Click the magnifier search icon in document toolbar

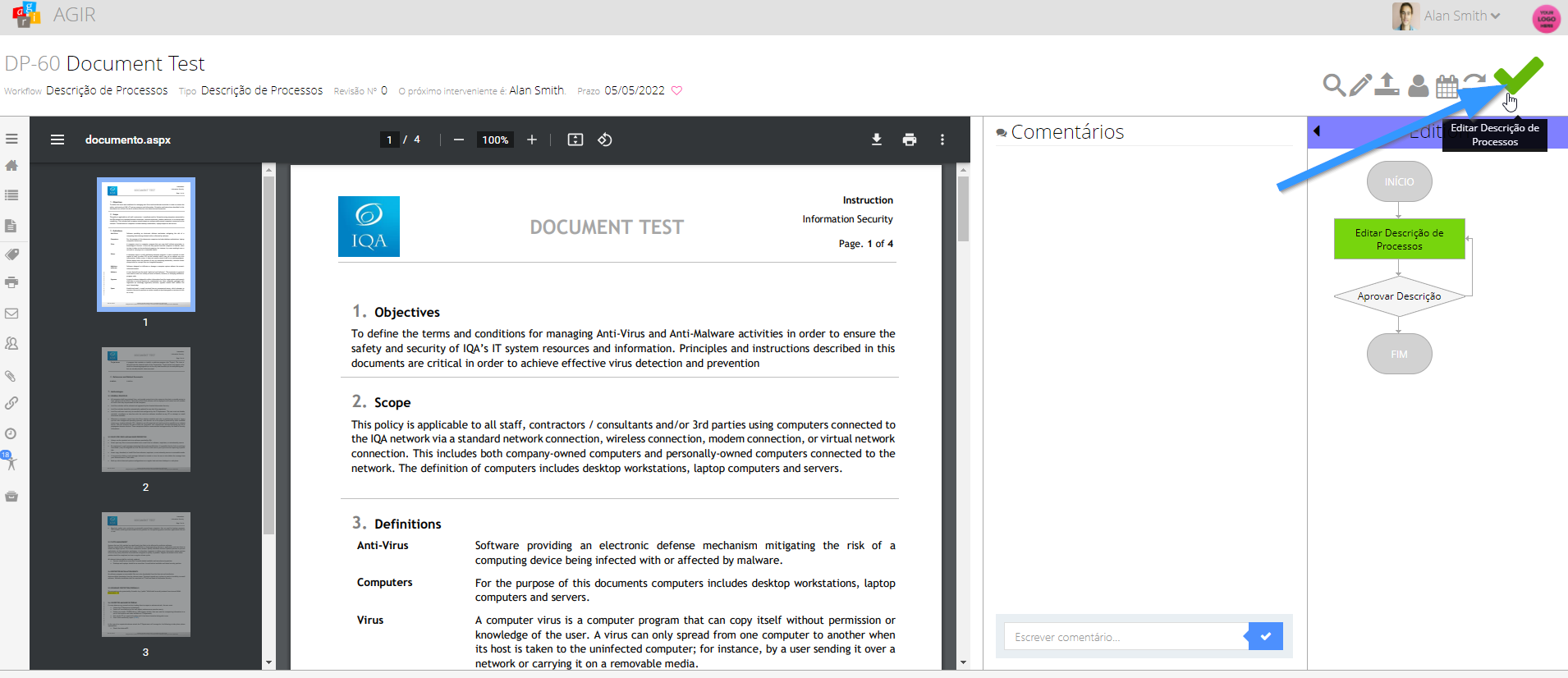pyautogui.click(x=1334, y=85)
